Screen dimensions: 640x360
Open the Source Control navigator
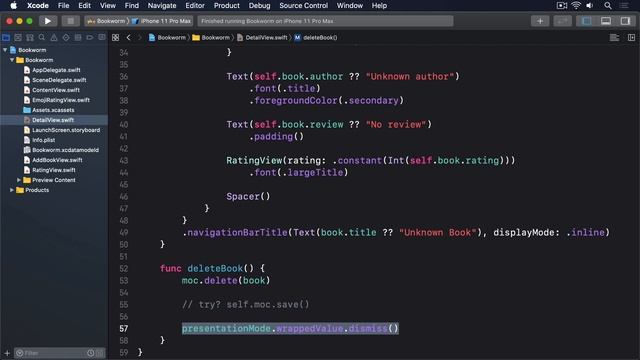coord(18,38)
